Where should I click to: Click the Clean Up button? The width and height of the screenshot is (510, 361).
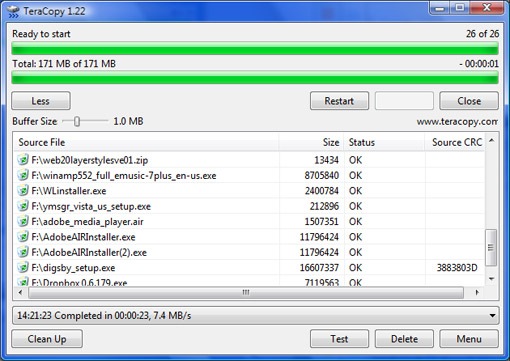tap(47, 339)
